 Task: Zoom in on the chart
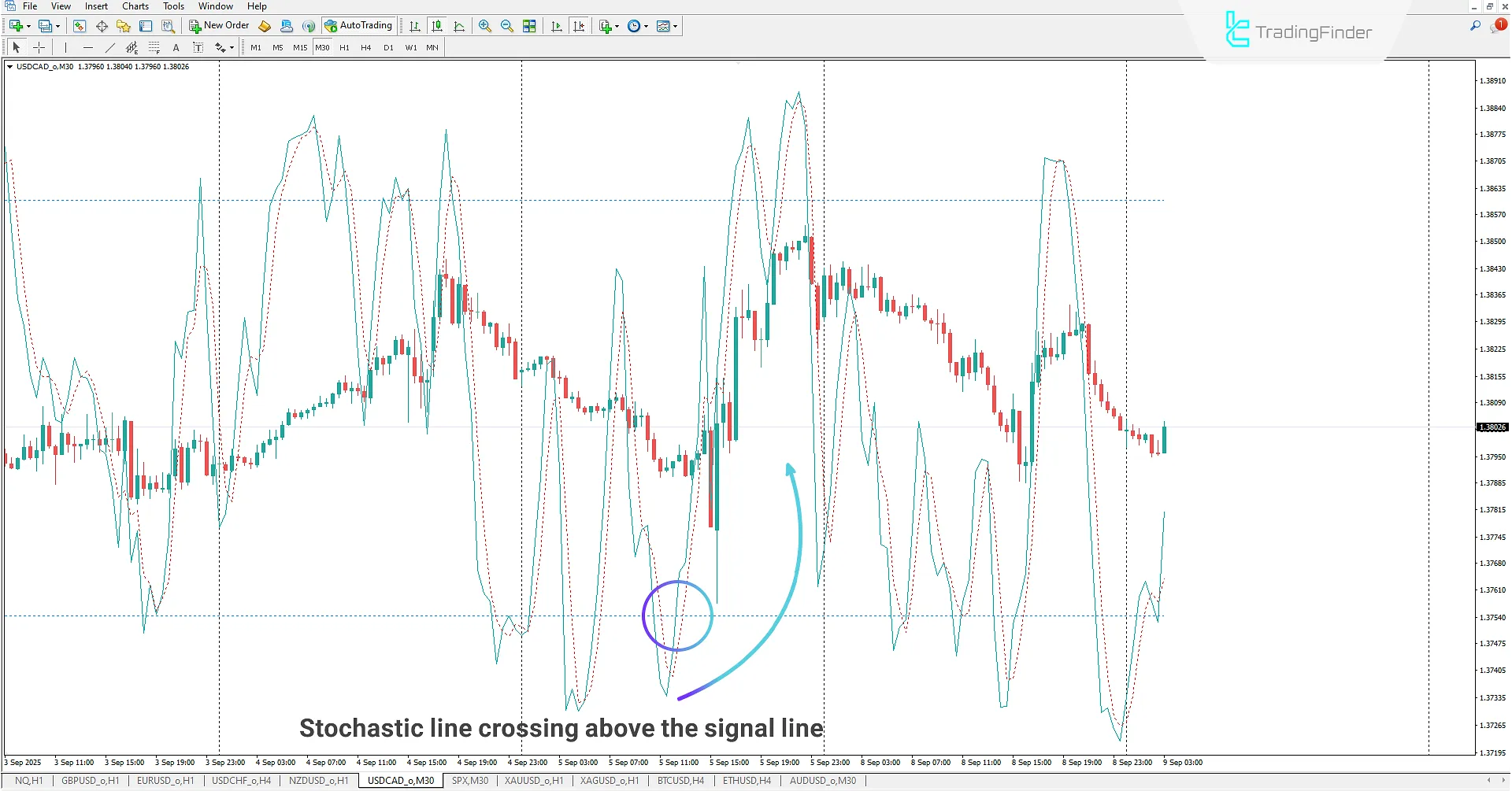pyautogui.click(x=484, y=25)
